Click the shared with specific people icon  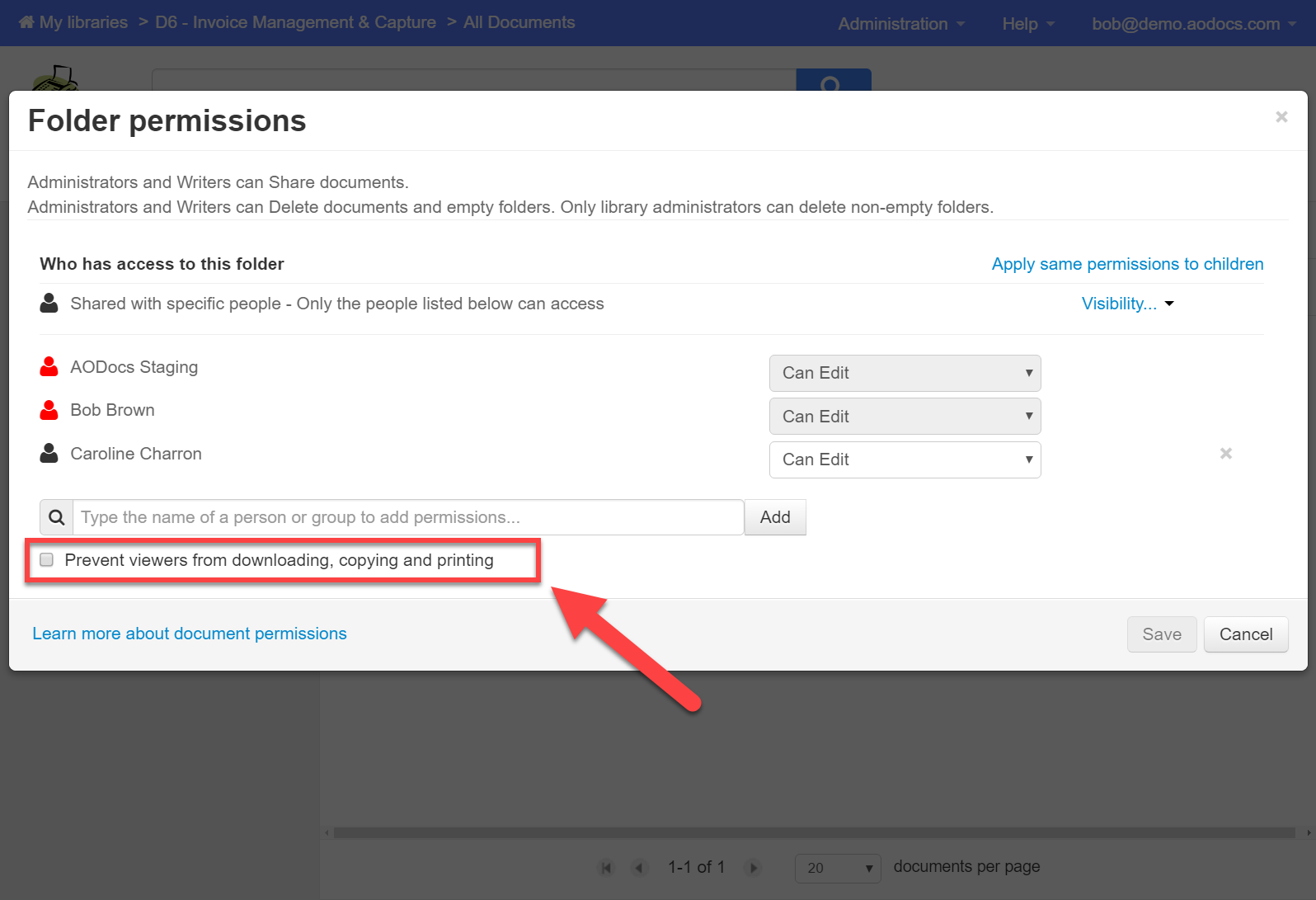pos(49,303)
